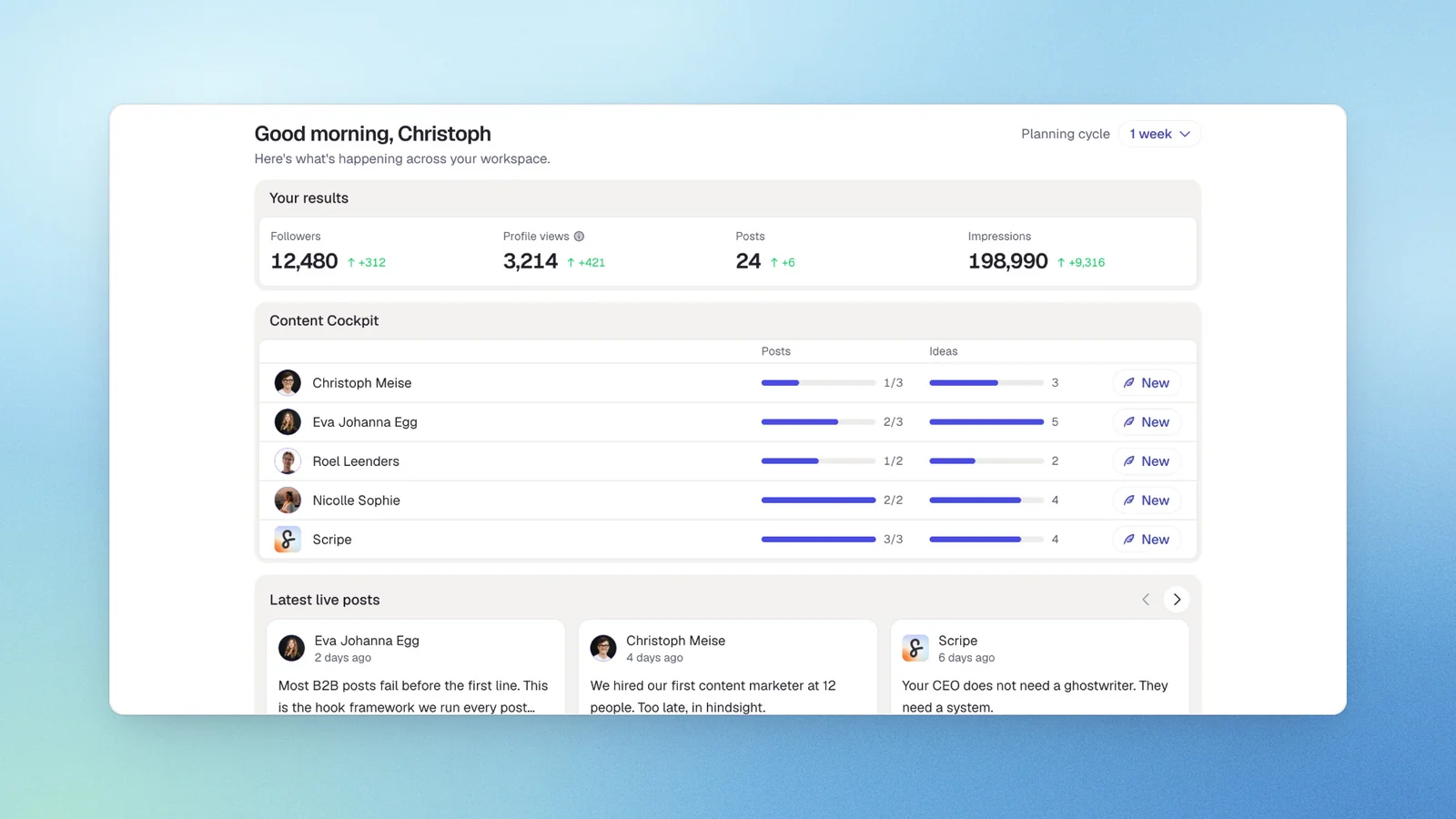The height and width of the screenshot is (819, 1456).
Task: Select the Nicolle Sophie name row
Action: coord(356,500)
